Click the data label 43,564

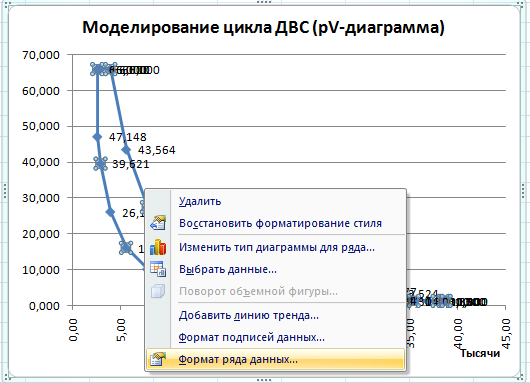[156, 150]
